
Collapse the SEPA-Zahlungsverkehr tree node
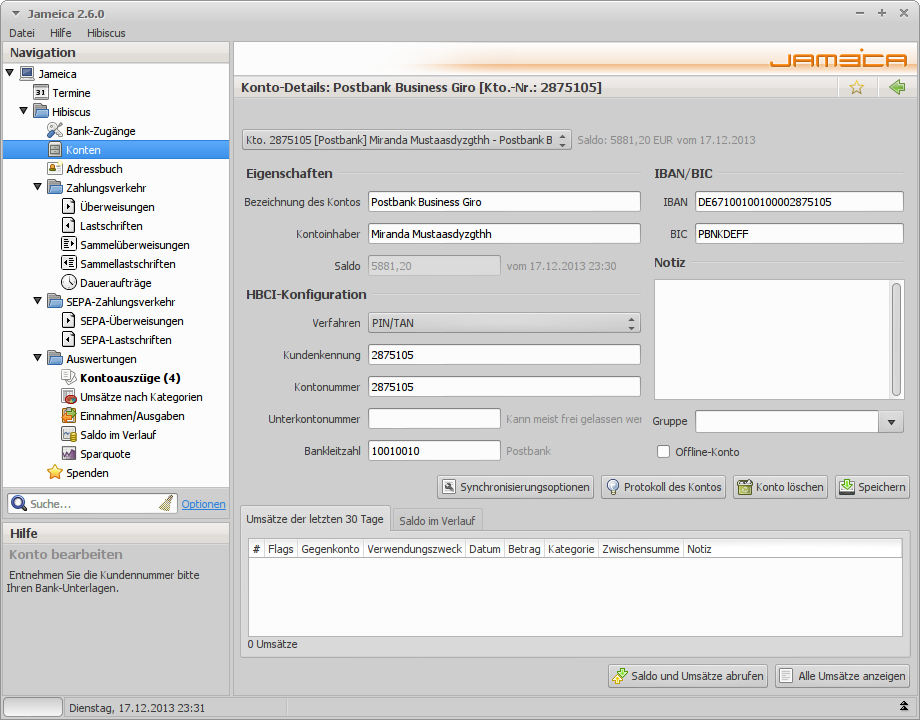click(x=38, y=300)
